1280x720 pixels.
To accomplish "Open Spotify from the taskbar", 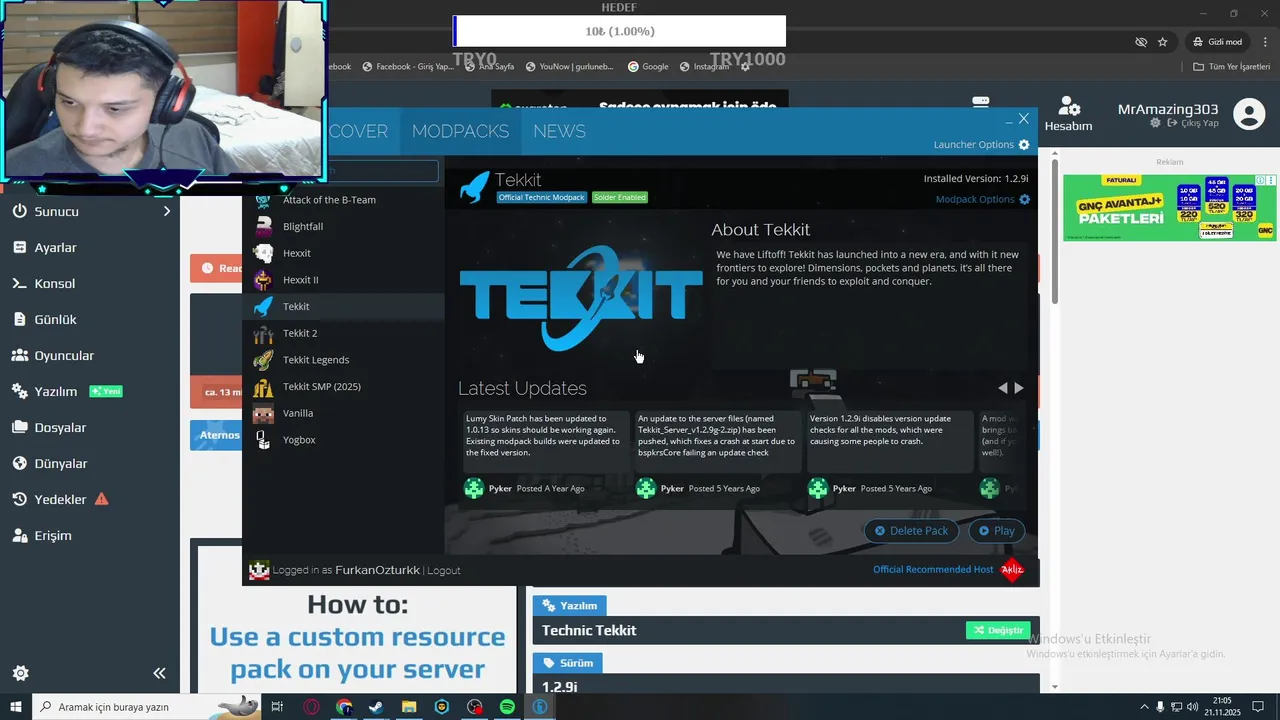I will click(507, 707).
